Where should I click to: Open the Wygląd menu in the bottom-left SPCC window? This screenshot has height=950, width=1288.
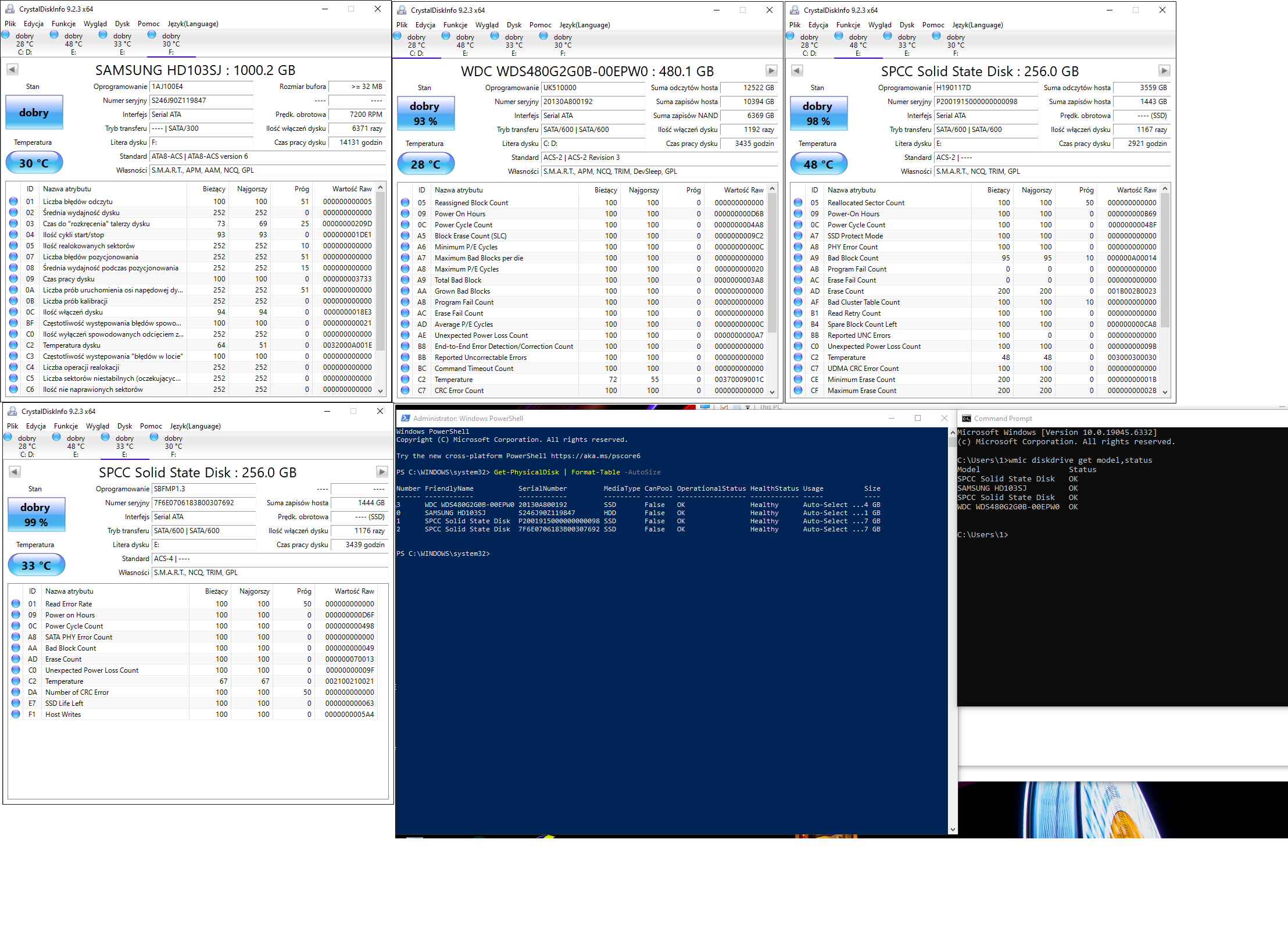click(x=97, y=426)
